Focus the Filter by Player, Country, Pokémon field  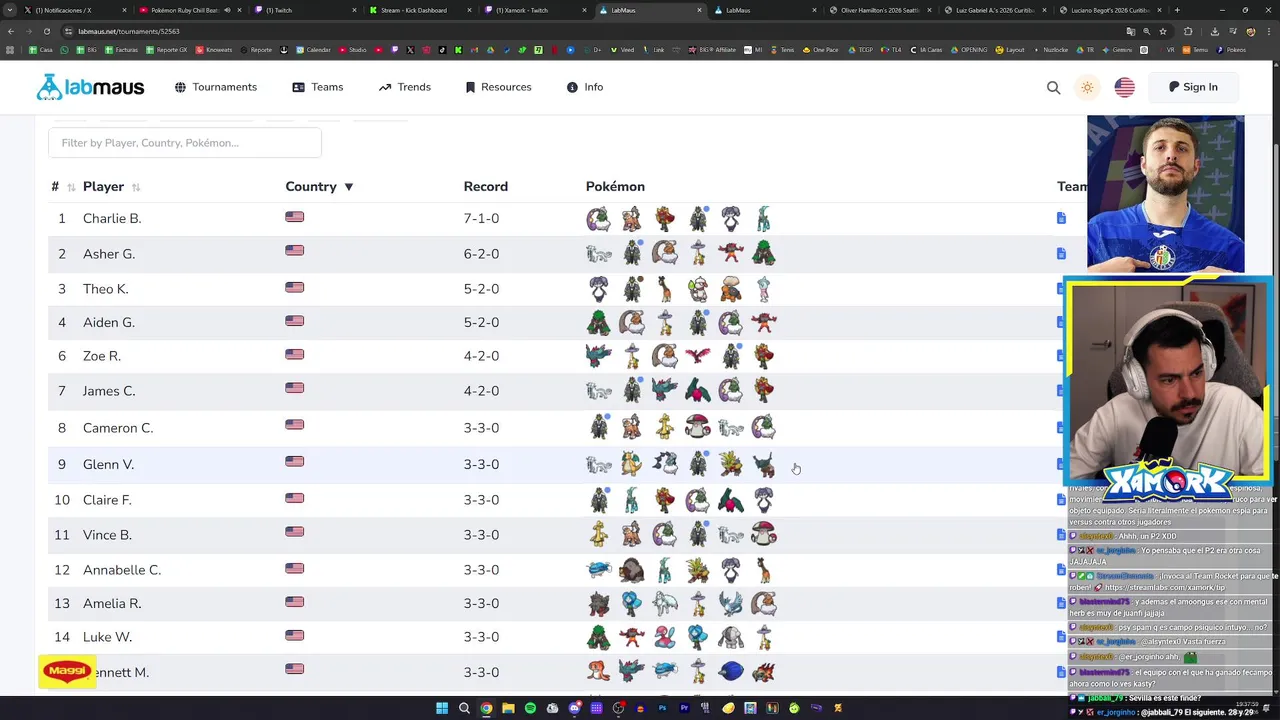185,143
